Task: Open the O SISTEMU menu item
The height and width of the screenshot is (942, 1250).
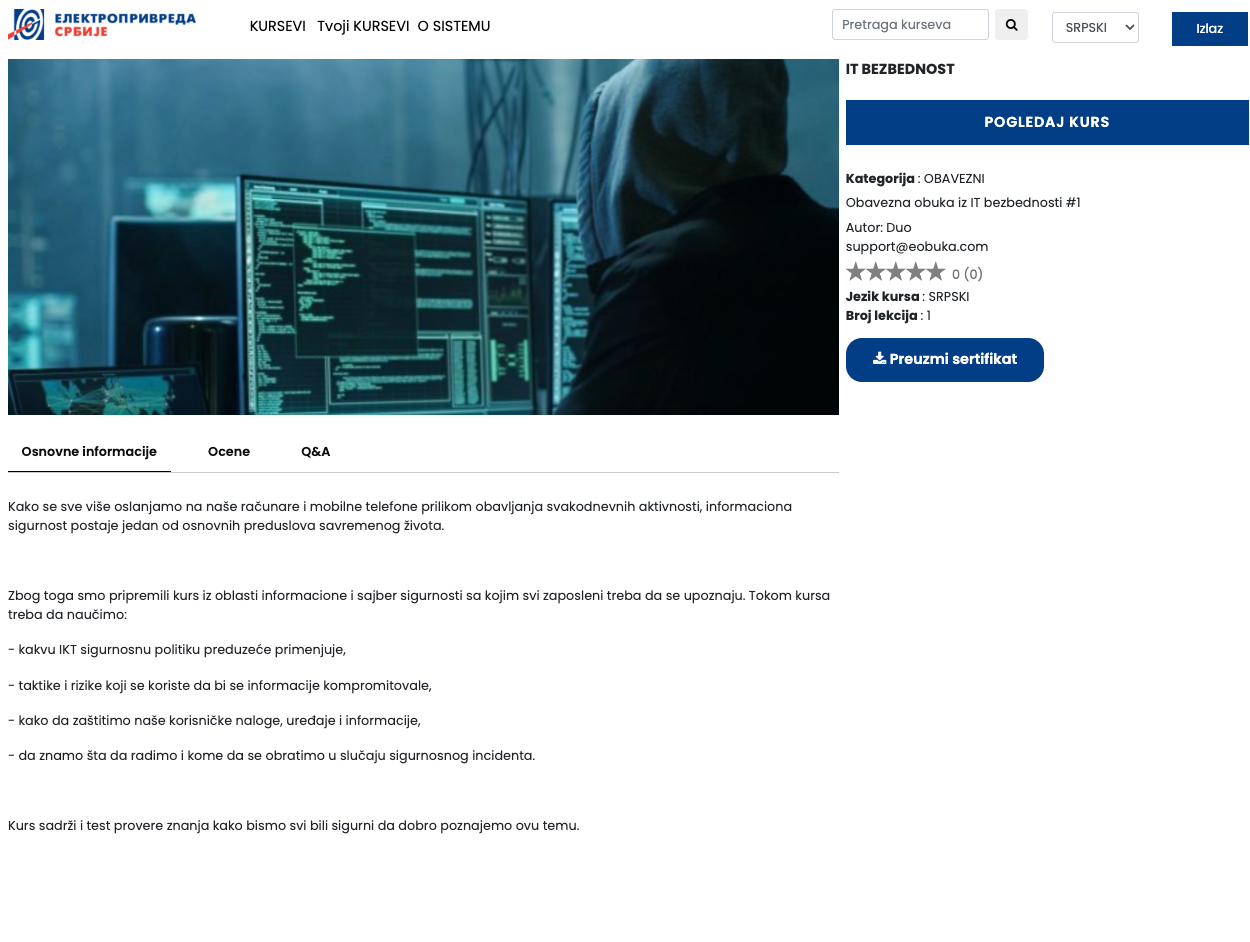Action: (454, 27)
